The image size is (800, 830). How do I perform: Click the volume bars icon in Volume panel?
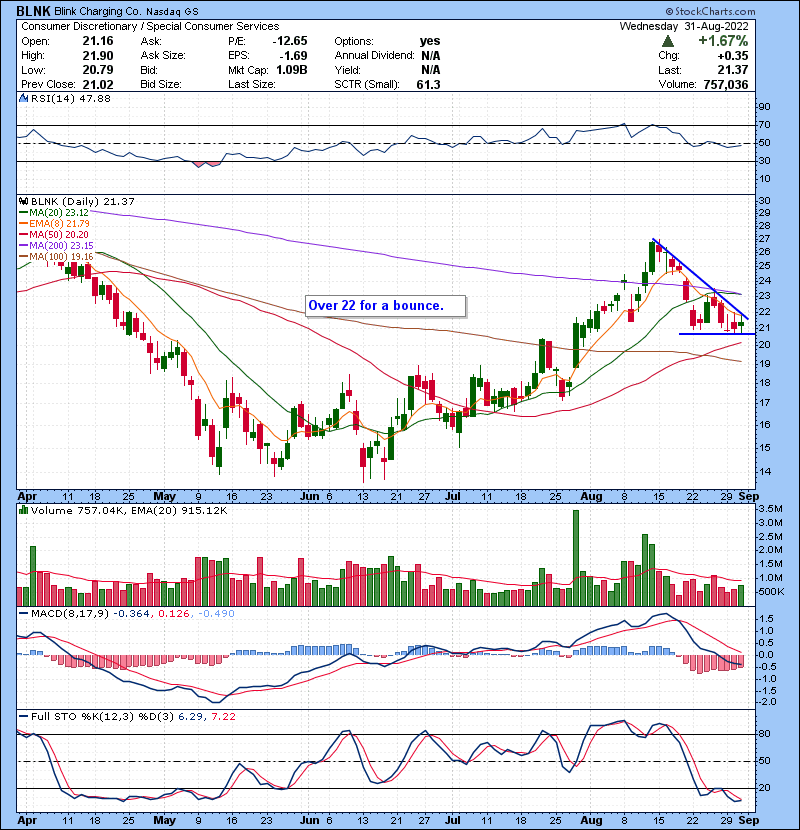tap(23, 510)
